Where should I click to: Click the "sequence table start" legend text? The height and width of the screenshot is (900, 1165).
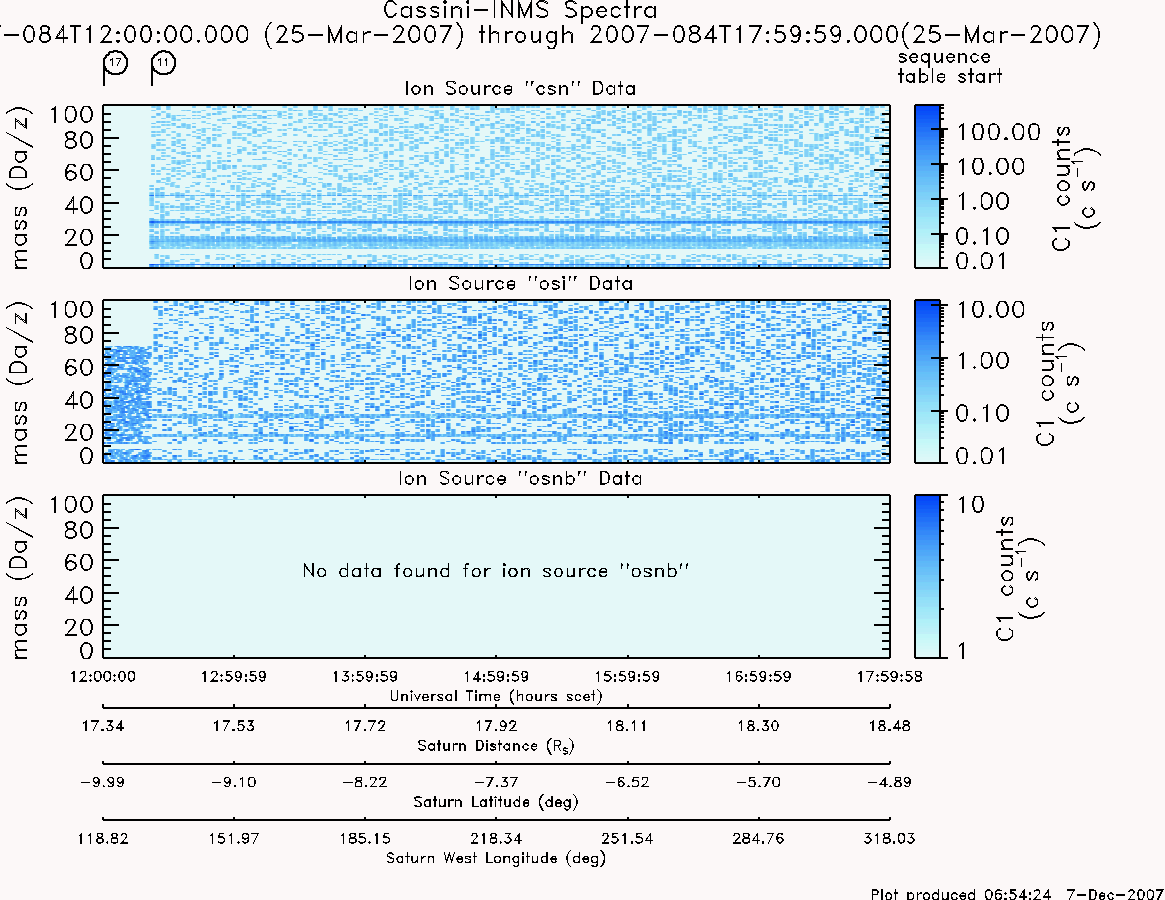950,67
